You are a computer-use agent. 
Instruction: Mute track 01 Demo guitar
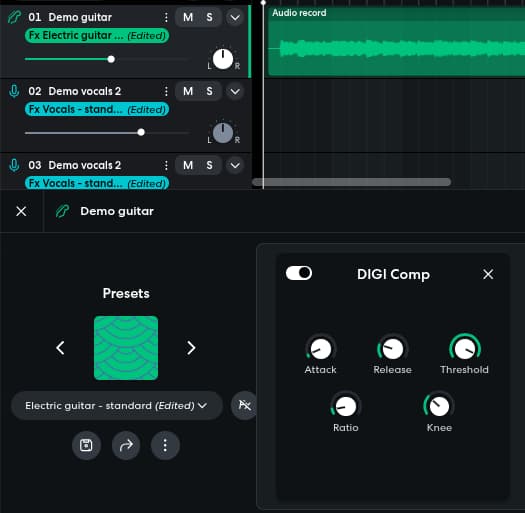[188, 17]
